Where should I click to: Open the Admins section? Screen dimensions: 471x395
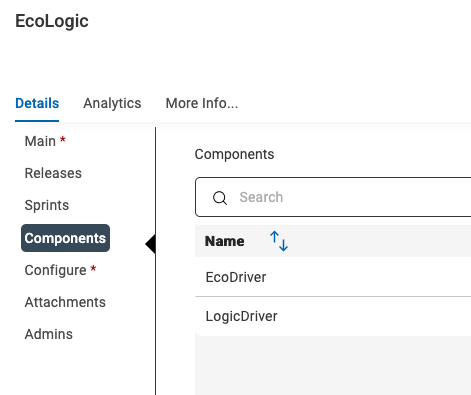pyautogui.click(x=49, y=334)
